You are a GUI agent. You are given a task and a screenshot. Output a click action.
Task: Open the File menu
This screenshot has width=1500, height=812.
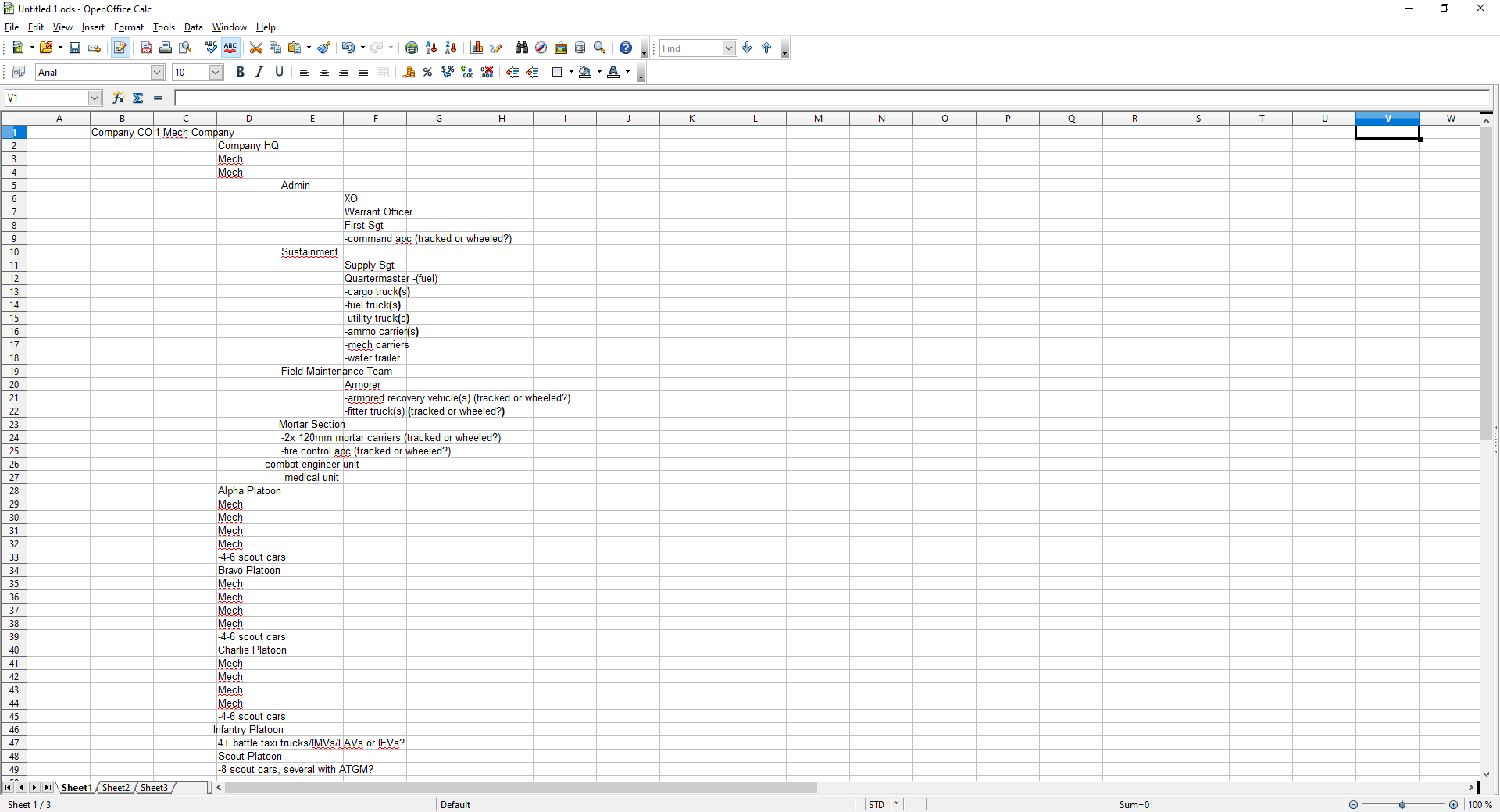(x=12, y=27)
